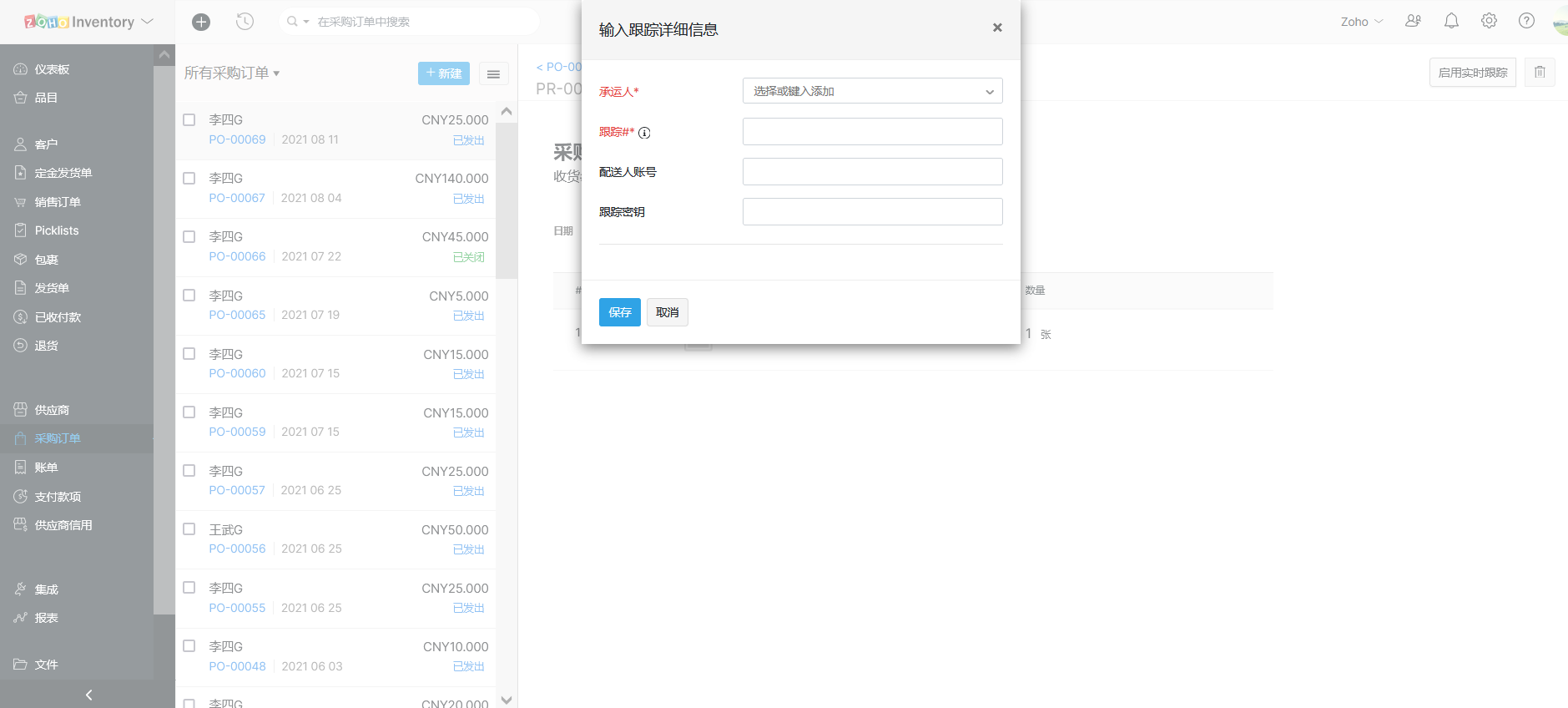The width and height of the screenshot is (1568, 708).
Task: Close the tracking details dialog
Action: [996, 28]
